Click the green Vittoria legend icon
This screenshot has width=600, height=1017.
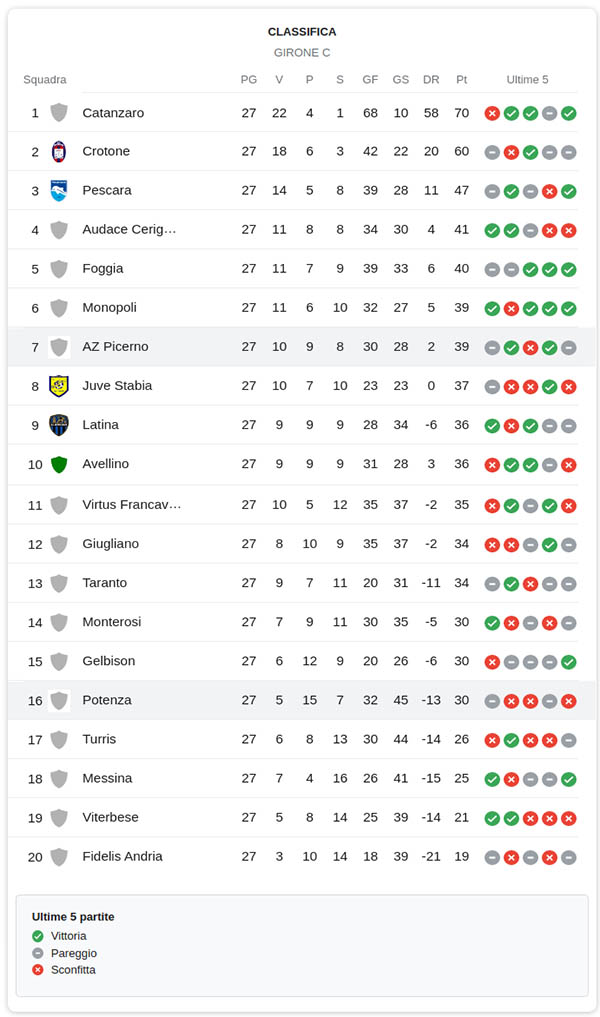pyautogui.click(x=38, y=936)
